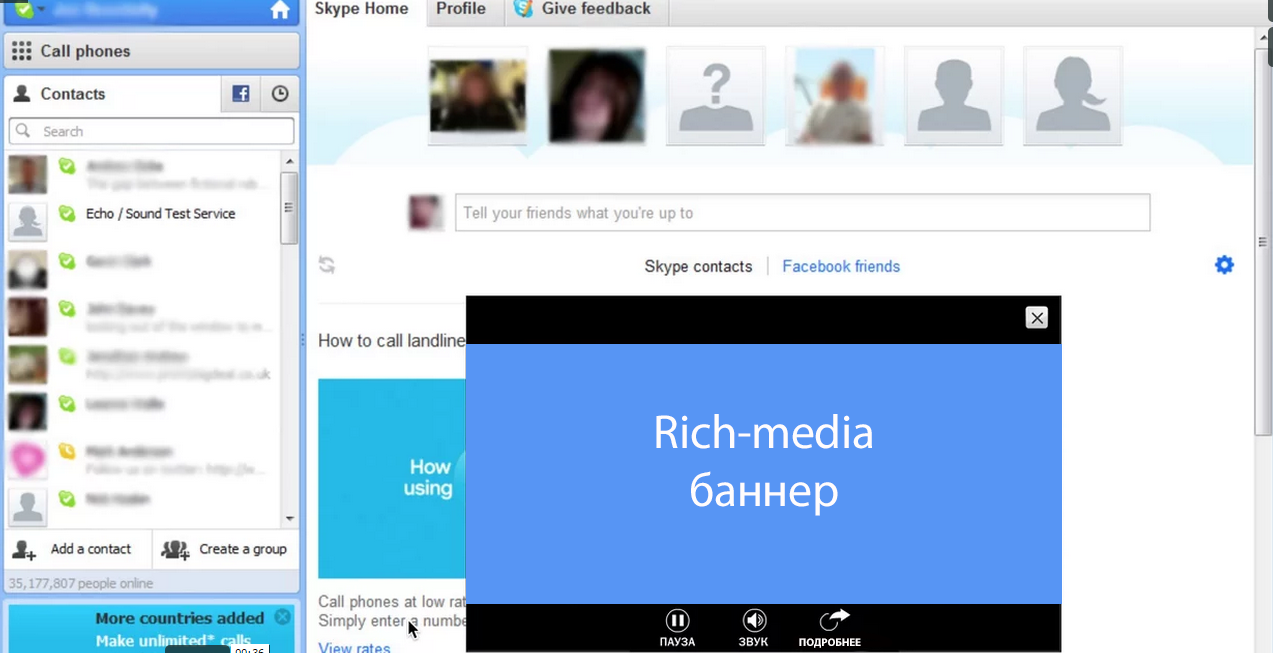This screenshot has width=1273, height=653.
Task: Click the 'Tell your friends what you're up to' box
Action: point(802,213)
